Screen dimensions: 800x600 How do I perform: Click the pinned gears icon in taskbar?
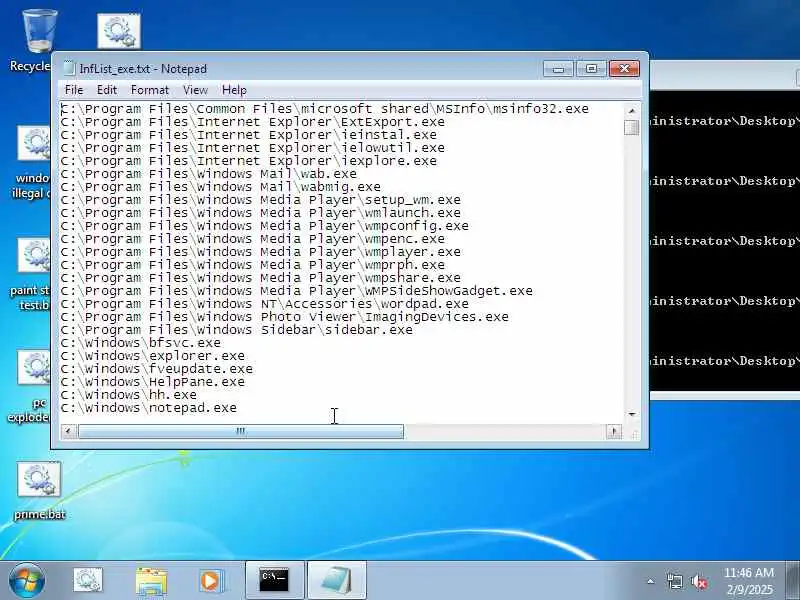pyautogui.click(x=88, y=581)
